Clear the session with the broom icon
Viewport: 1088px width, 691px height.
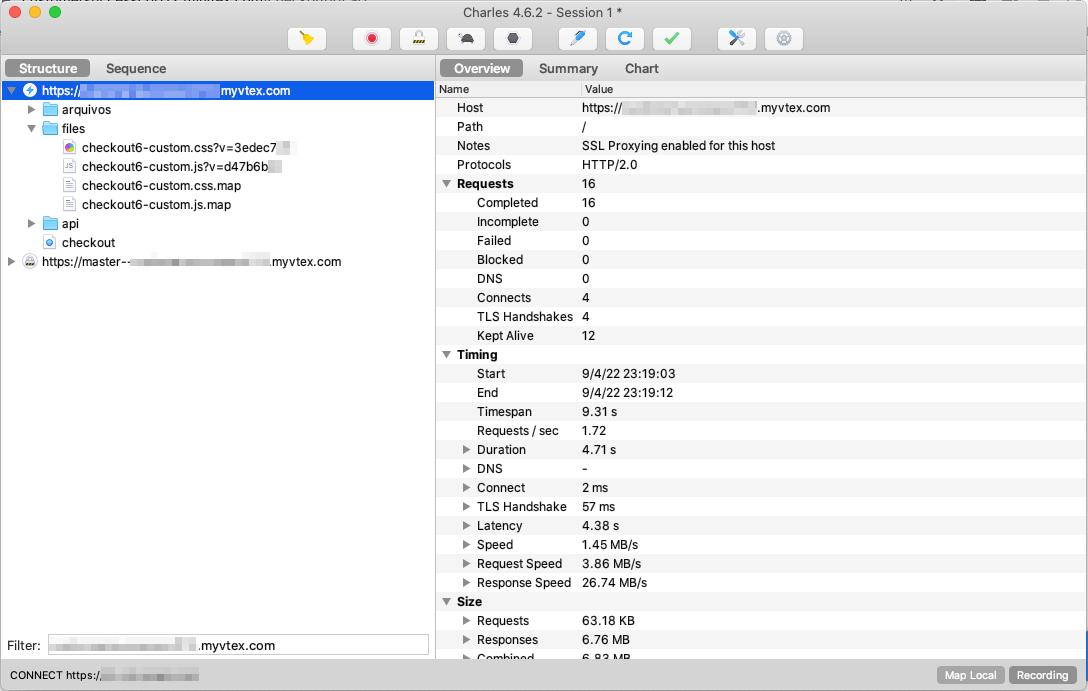(x=307, y=38)
